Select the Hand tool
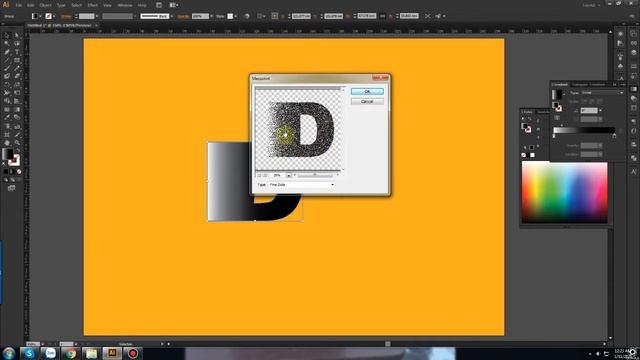 (7, 143)
